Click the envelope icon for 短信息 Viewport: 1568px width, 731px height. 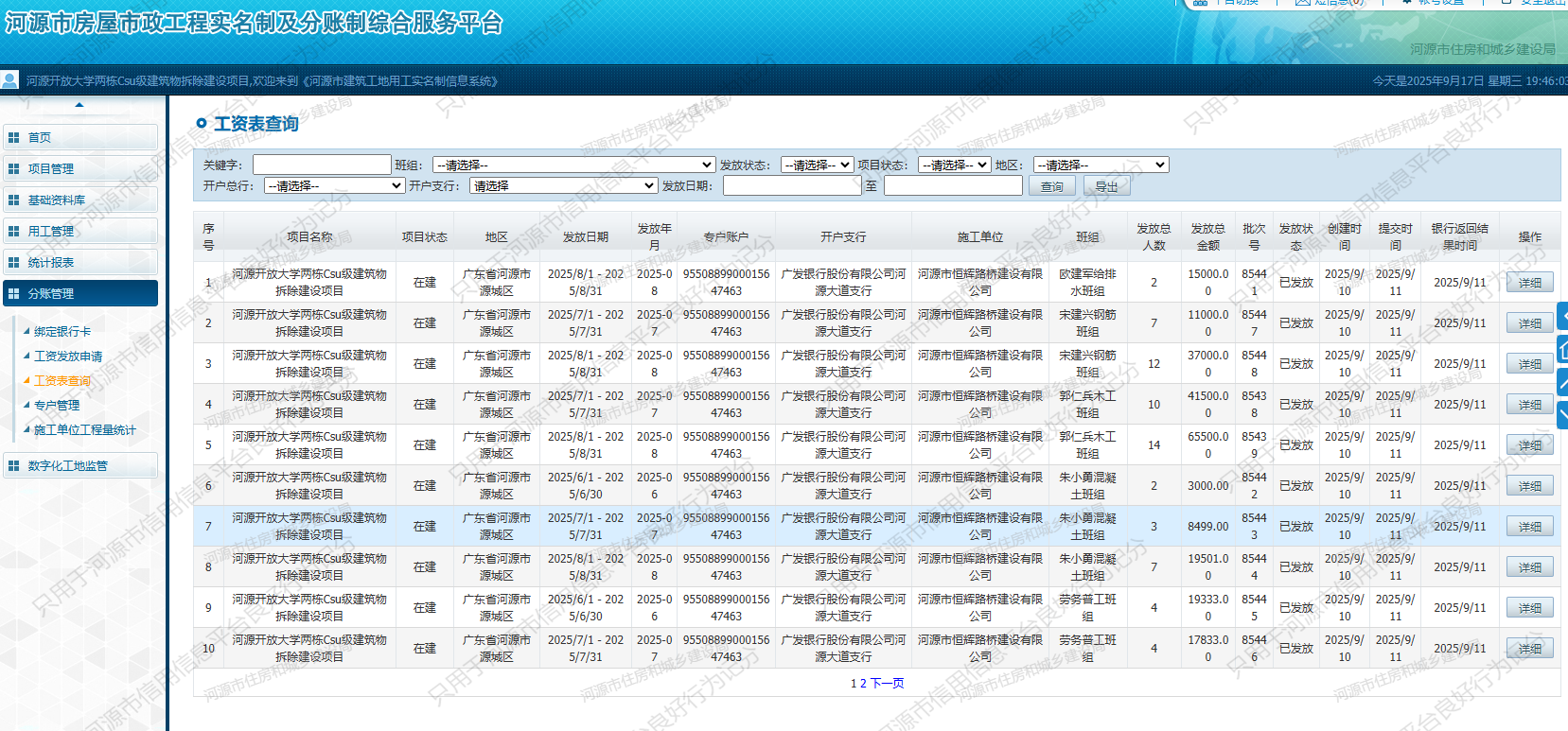[1302, 2]
